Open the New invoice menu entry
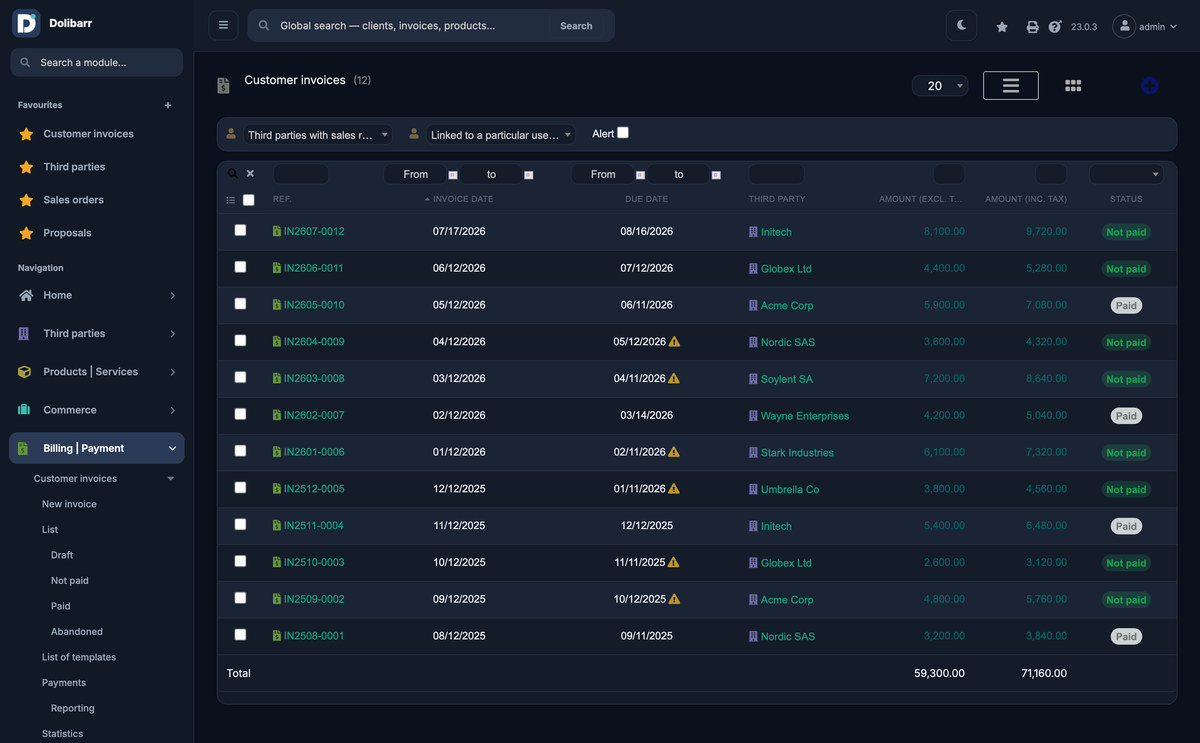 click(x=69, y=504)
